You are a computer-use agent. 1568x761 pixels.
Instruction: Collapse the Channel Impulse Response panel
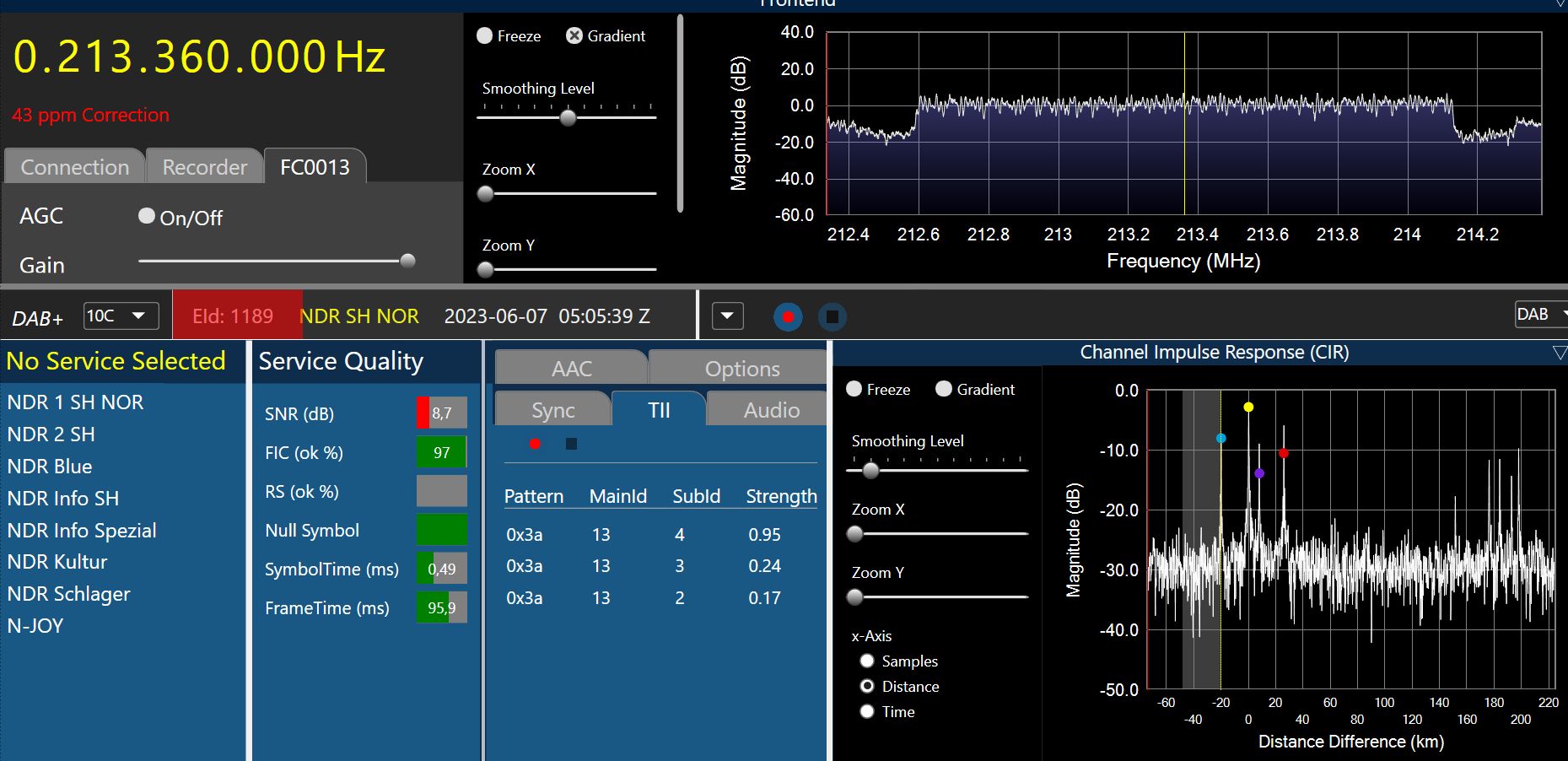point(1560,353)
